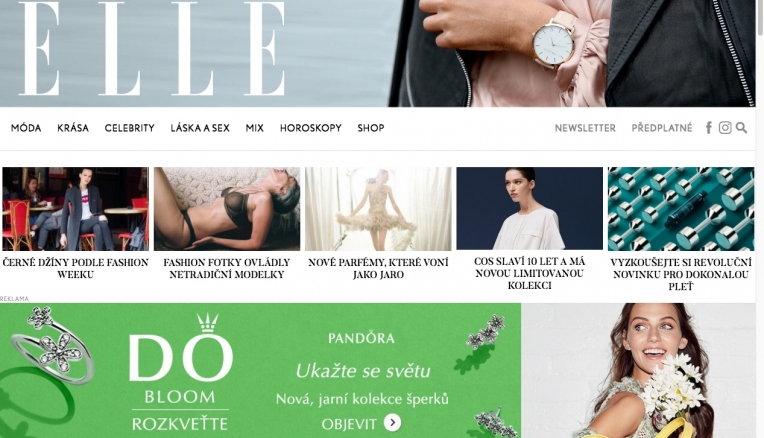Viewport: 764px width, 438px height.
Task: Click the PŘEDPLATNÉ link
Action: [x=662, y=128]
